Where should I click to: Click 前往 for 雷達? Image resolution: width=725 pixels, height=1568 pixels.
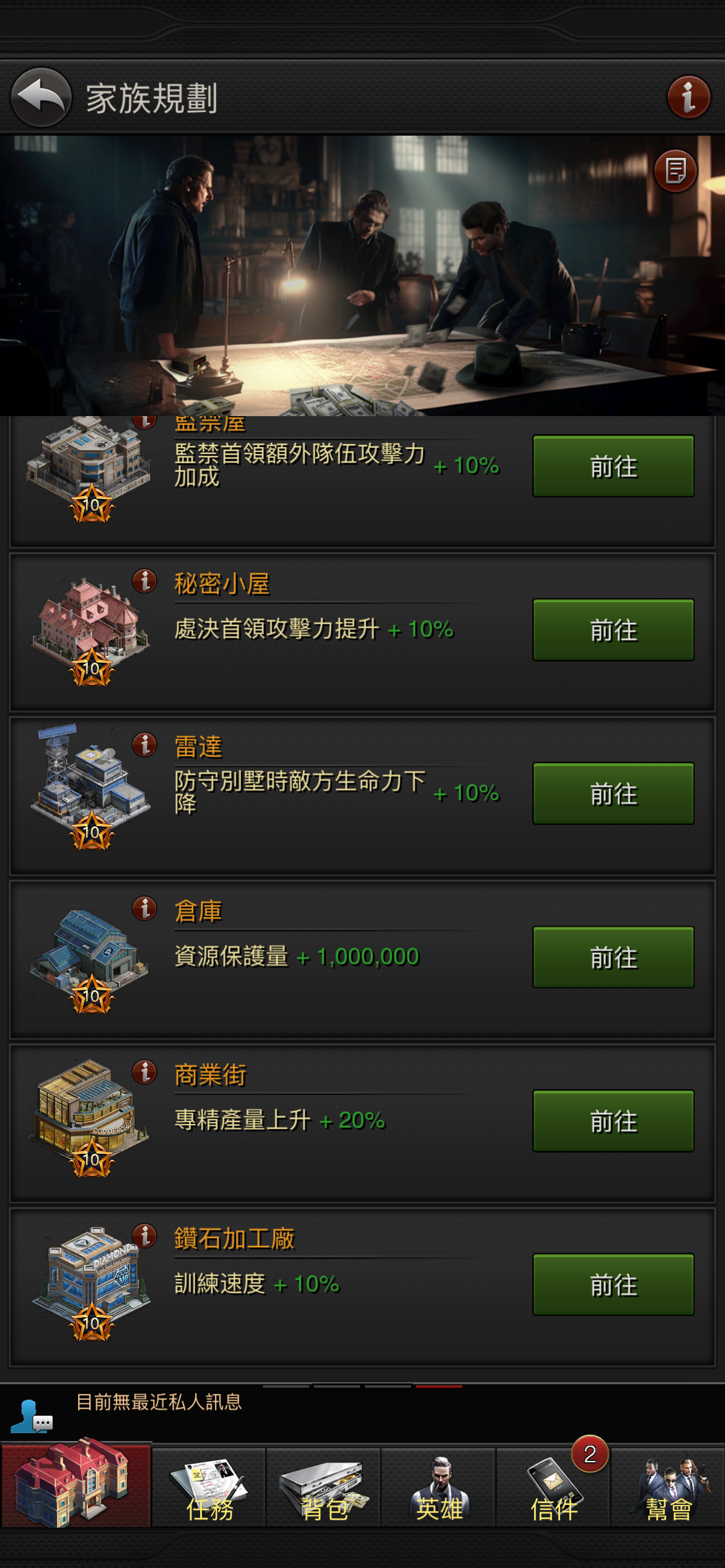click(613, 793)
